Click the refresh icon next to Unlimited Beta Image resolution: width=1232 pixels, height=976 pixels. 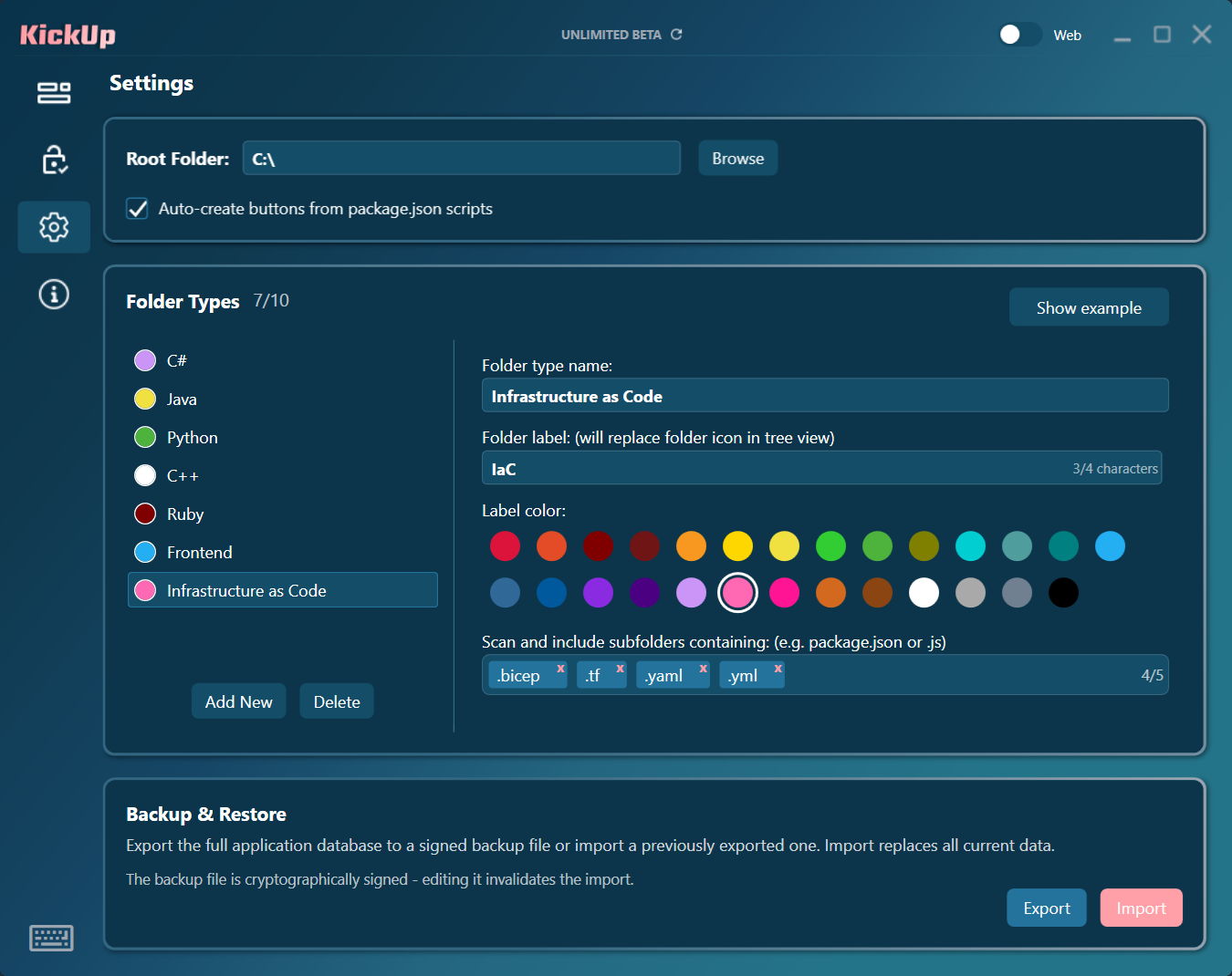[x=676, y=35]
